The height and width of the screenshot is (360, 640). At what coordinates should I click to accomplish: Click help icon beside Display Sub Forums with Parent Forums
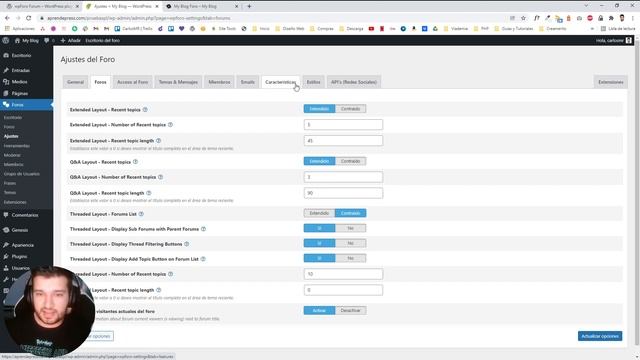coord(203,229)
